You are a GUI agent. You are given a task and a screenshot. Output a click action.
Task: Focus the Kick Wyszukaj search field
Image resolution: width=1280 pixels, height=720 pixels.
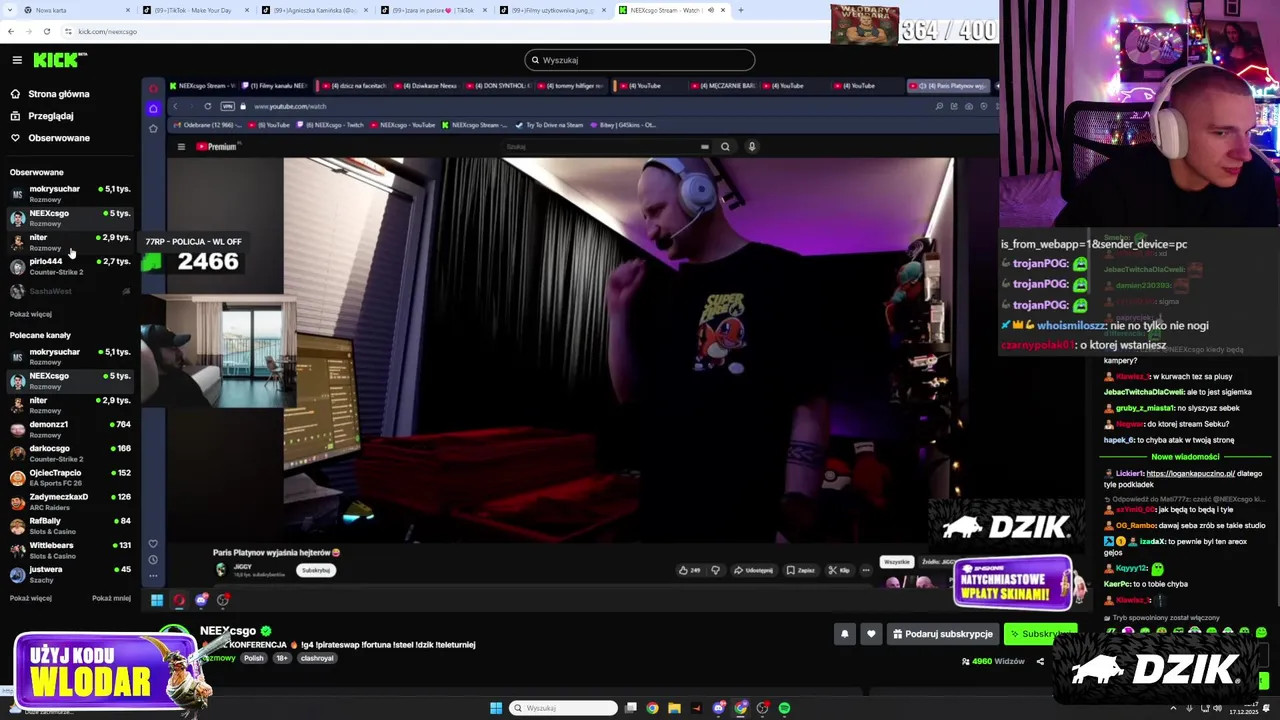pos(640,60)
